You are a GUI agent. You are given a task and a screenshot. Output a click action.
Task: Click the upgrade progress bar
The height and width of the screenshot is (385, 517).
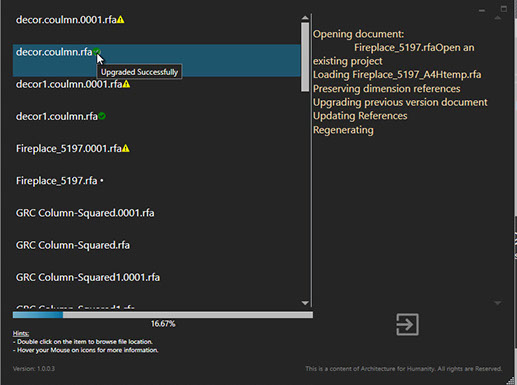tap(163, 315)
